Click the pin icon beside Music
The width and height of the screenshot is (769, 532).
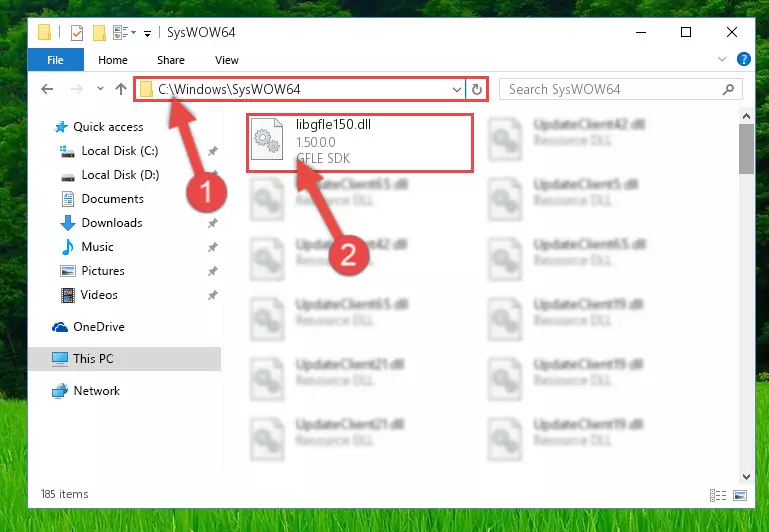[x=212, y=247]
